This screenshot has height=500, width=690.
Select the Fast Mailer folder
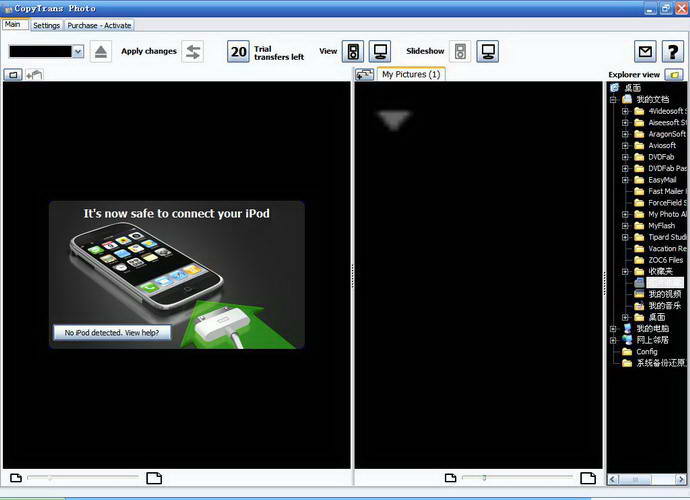pyautogui.click(x=667, y=191)
